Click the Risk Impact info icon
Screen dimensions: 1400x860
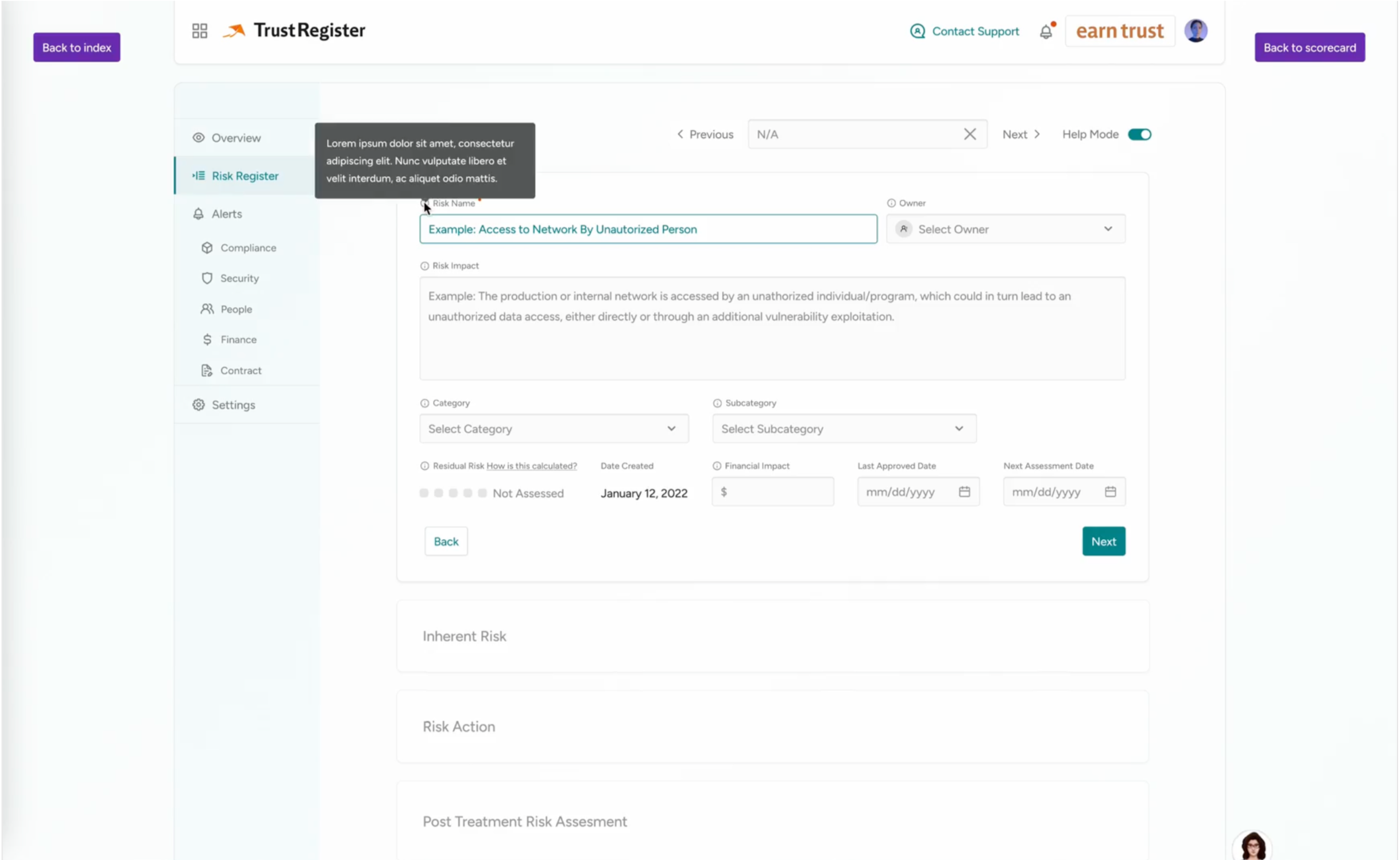point(424,266)
